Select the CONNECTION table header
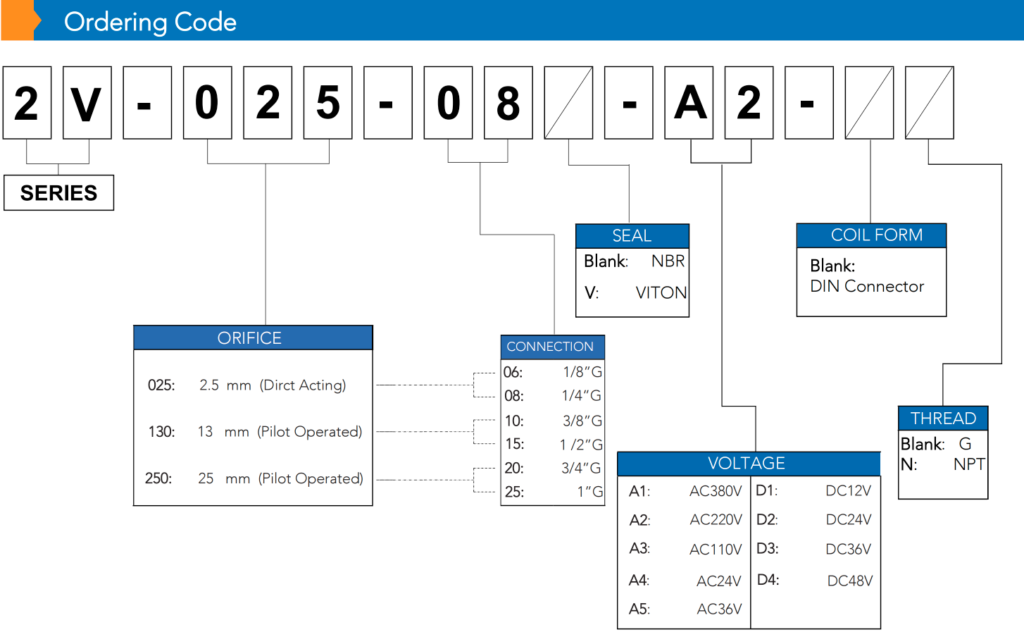The height and width of the screenshot is (632, 1024). point(550,347)
